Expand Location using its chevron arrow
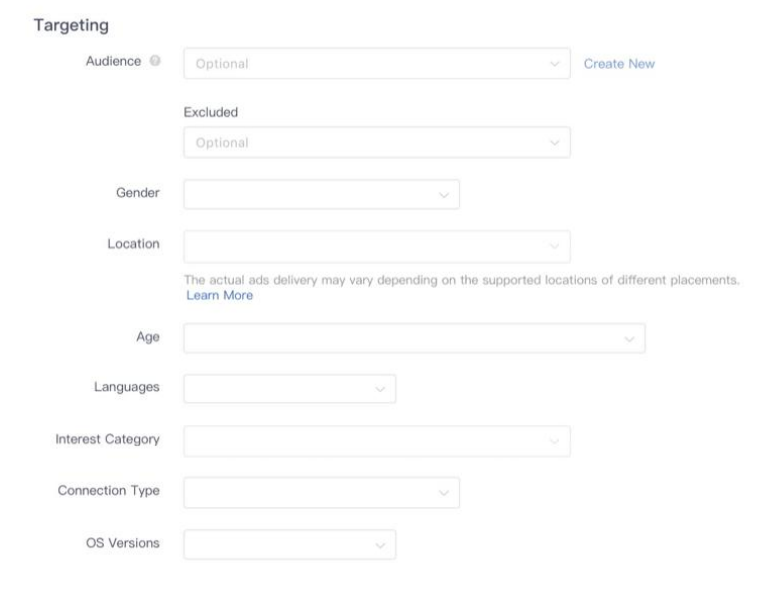The height and width of the screenshot is (596, 780). (x=555, y=246)
